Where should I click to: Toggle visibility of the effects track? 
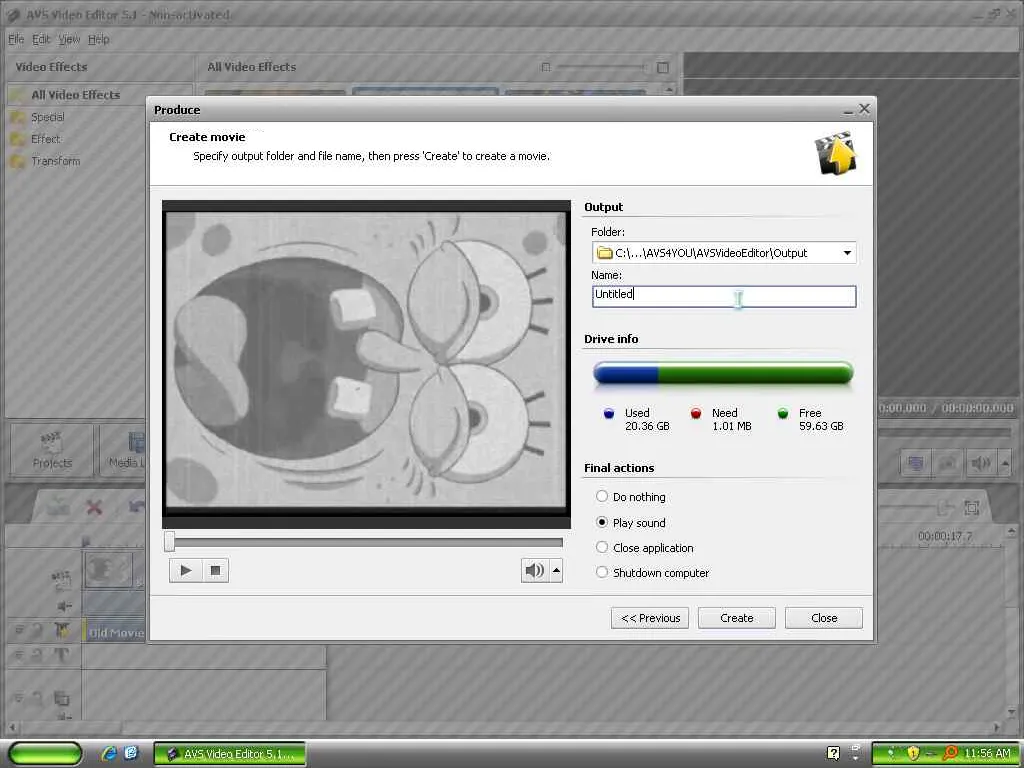coord(19,630)
